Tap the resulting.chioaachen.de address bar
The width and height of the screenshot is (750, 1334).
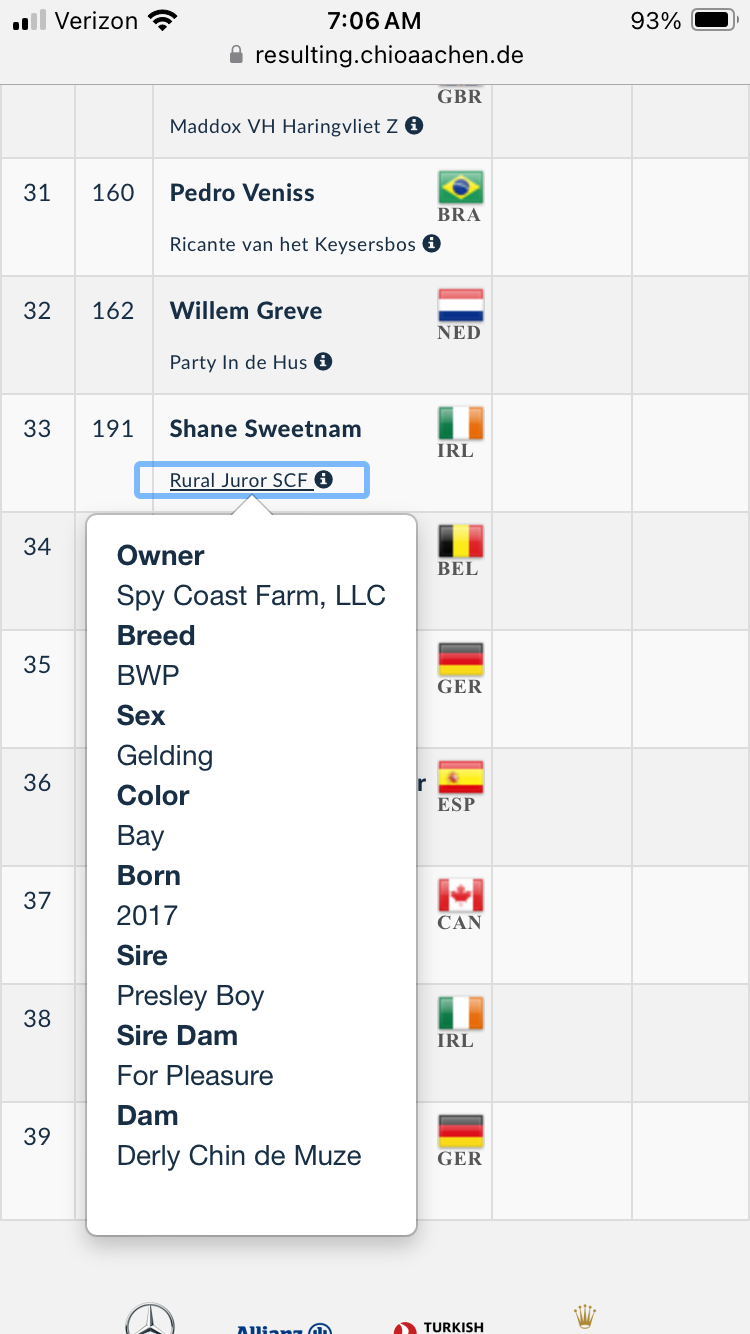point(375,54)
